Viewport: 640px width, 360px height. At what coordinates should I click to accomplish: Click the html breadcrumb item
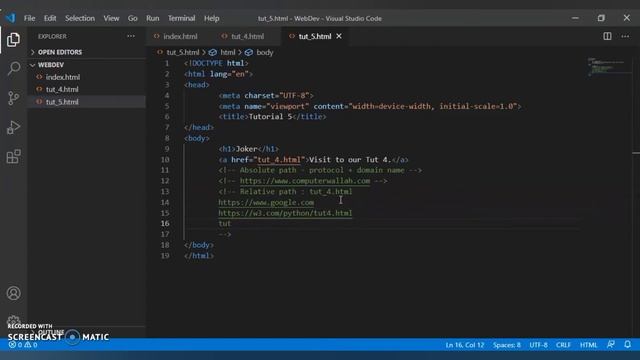point(228,52)
